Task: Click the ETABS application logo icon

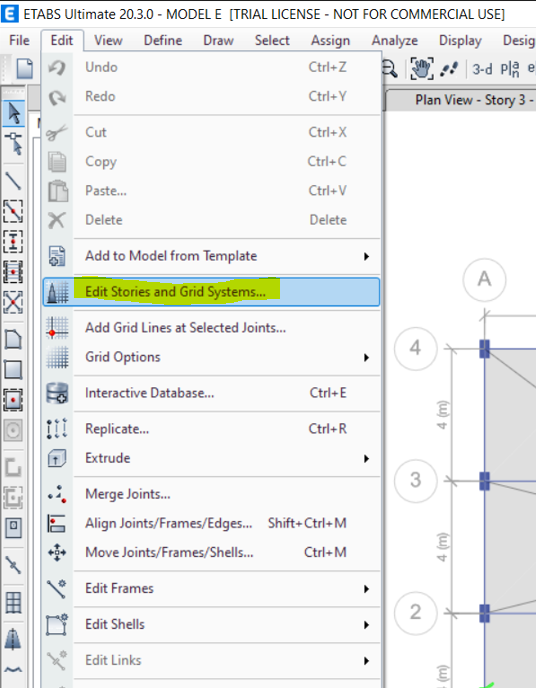Action: 10,14
